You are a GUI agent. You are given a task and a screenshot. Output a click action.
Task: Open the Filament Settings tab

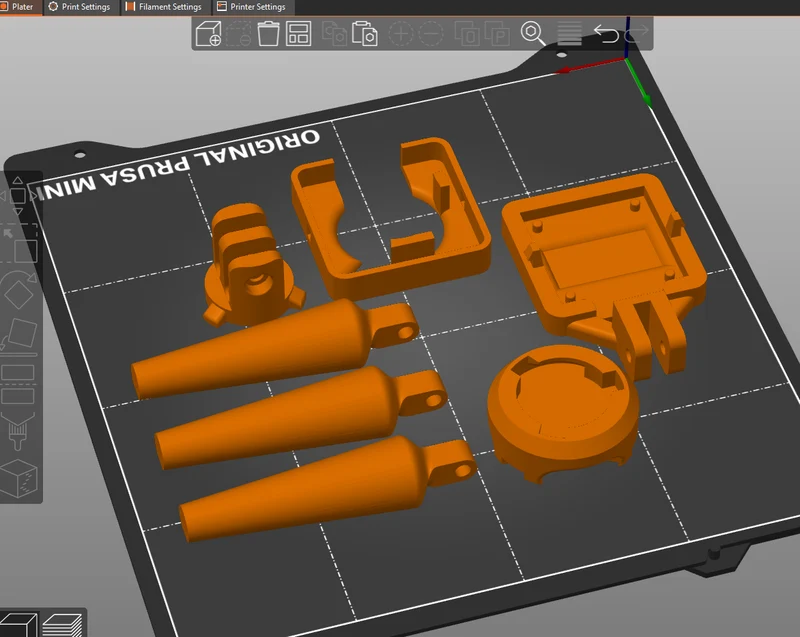click(164, 7)
